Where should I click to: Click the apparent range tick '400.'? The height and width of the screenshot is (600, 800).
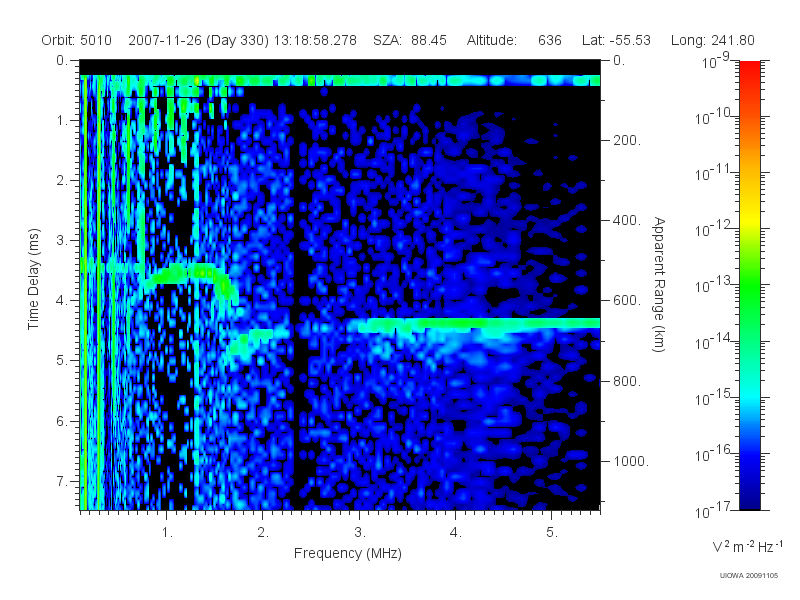[627, 220]
